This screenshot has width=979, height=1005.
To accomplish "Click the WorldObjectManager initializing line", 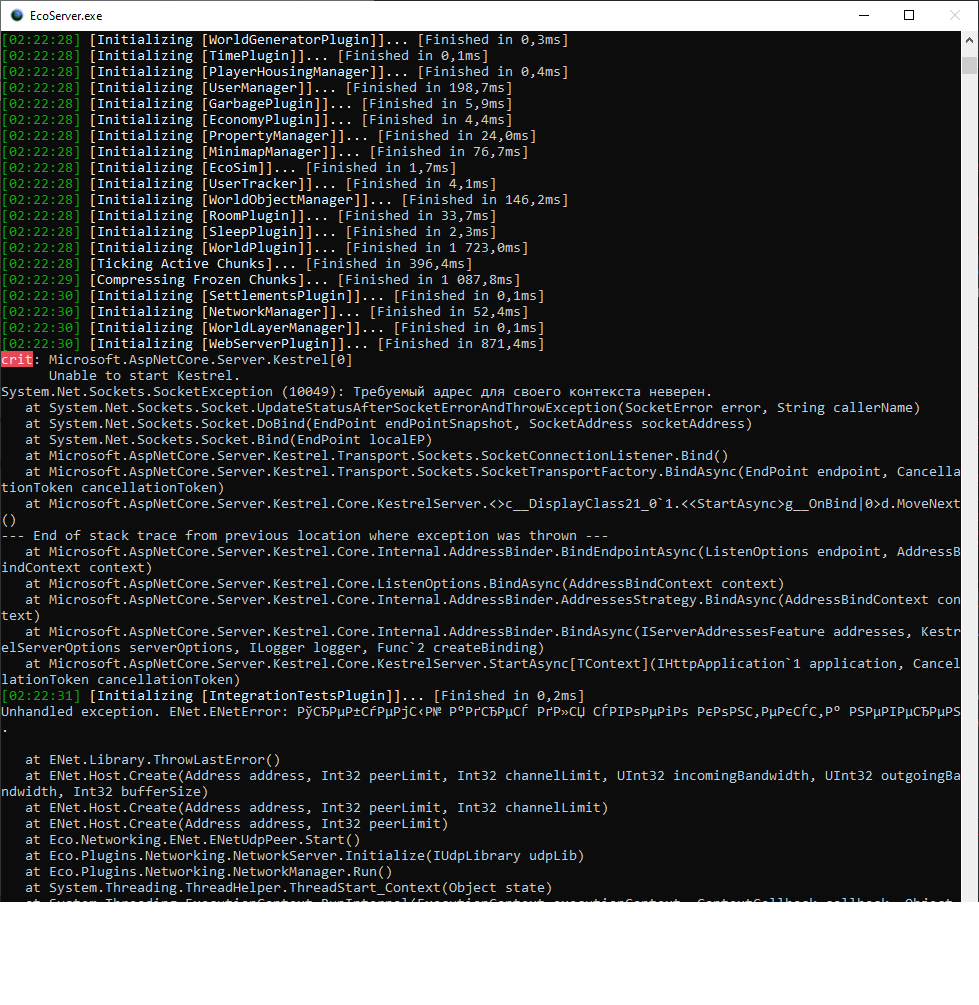I will click(285, 200).
